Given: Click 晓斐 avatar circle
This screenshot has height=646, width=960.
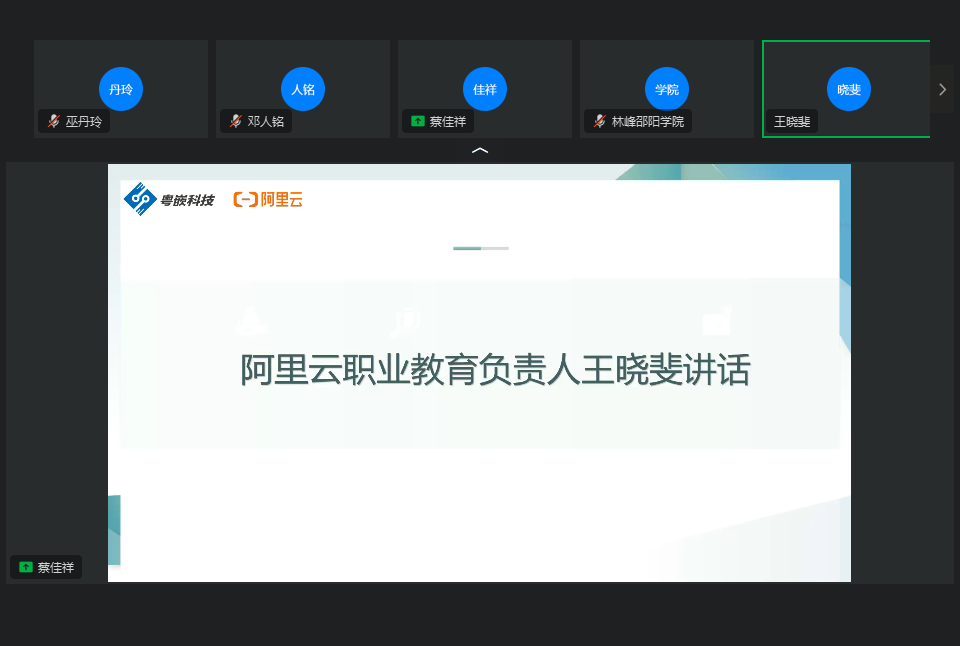Looking at the screenshot, I should 849,89.
